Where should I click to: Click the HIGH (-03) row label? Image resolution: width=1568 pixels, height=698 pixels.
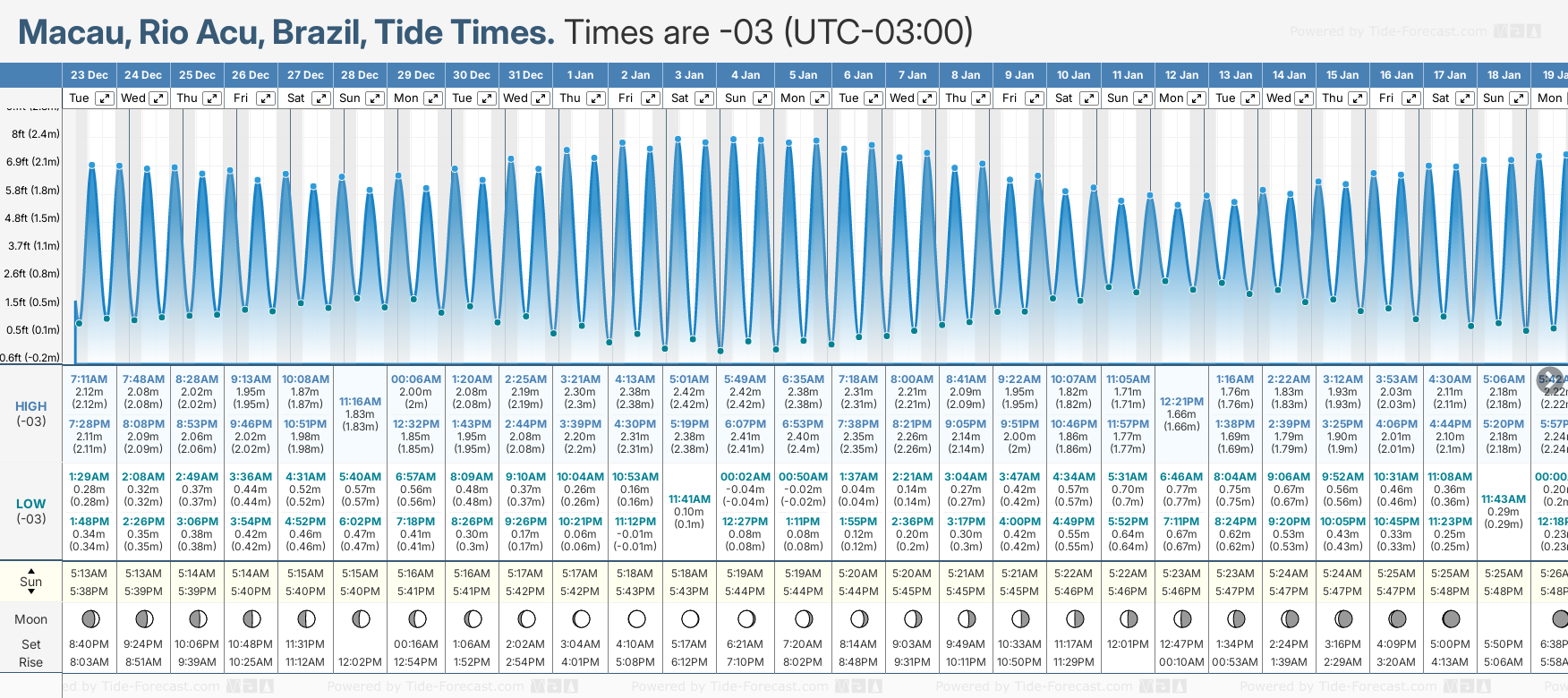point(31,413)
